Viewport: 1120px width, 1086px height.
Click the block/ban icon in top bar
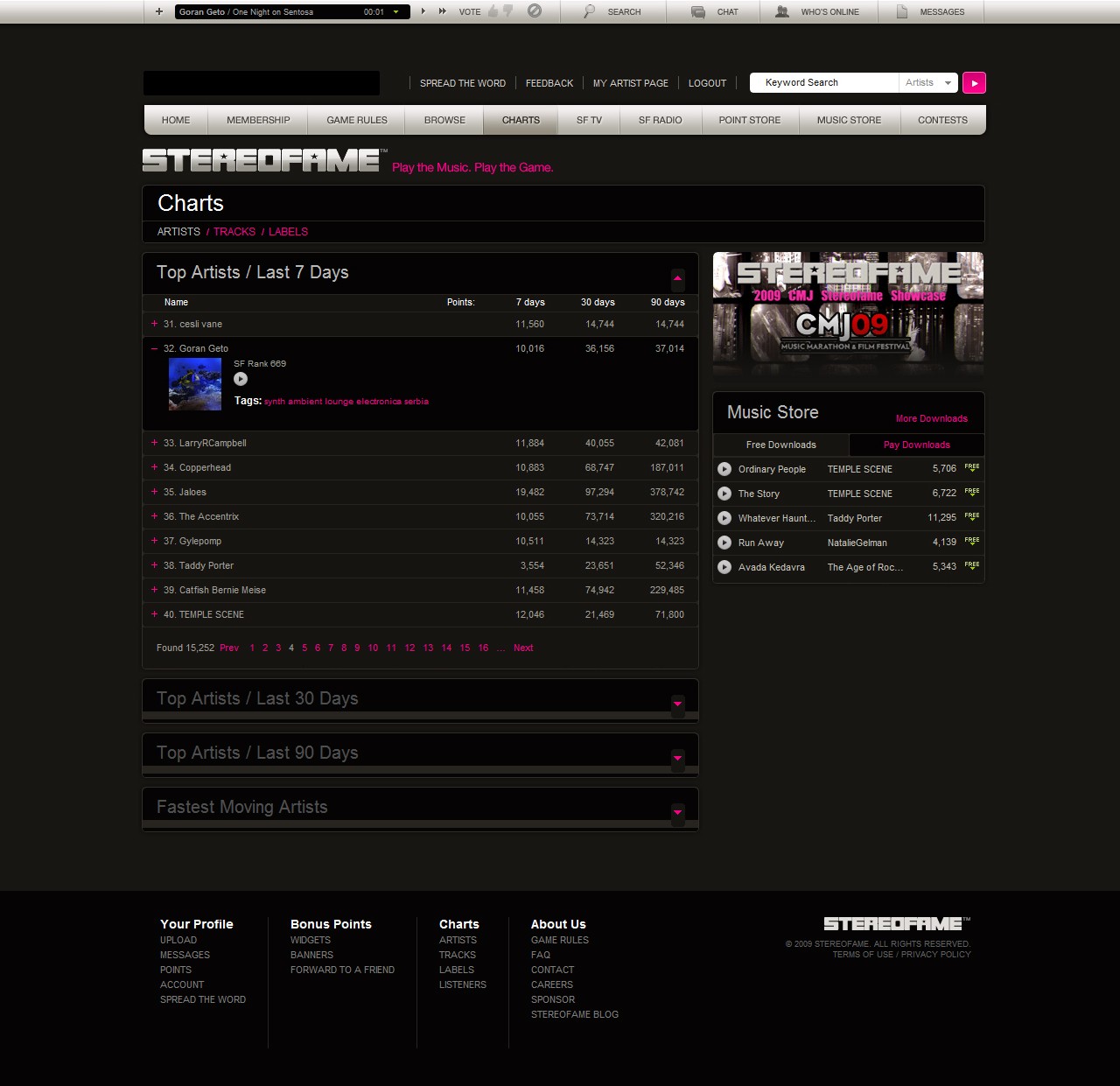coord(535,11)
